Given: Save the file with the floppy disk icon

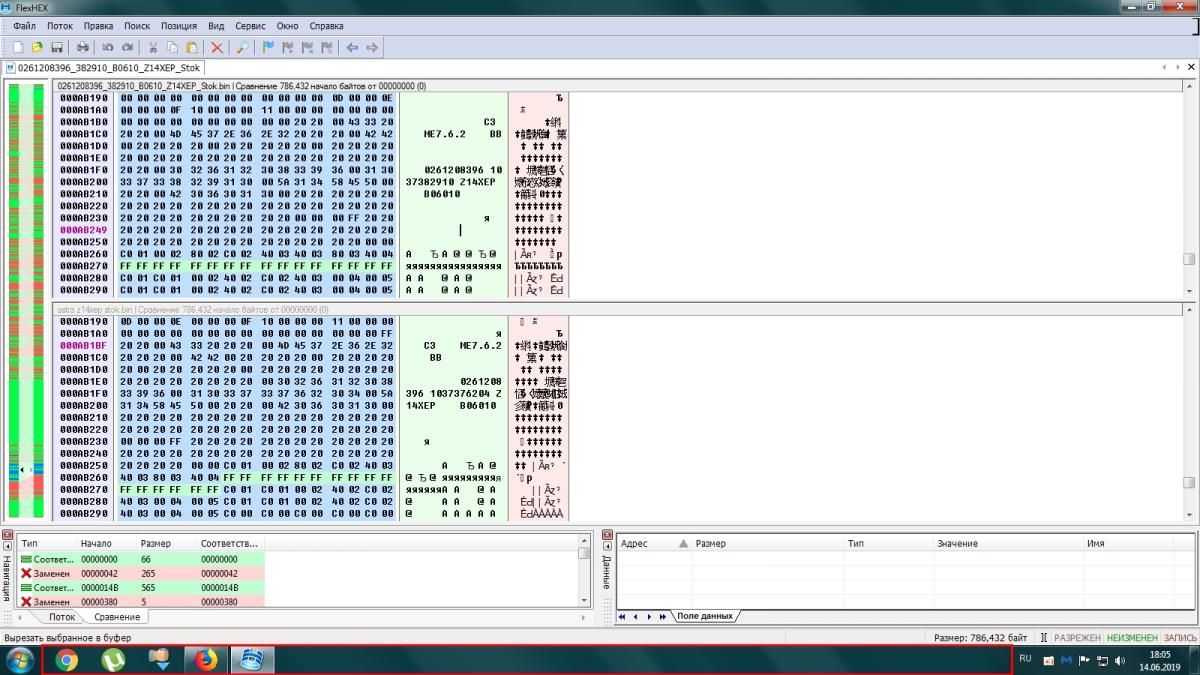Looking at the screenshot, I should pyautogui.click(x=57, y=47).
